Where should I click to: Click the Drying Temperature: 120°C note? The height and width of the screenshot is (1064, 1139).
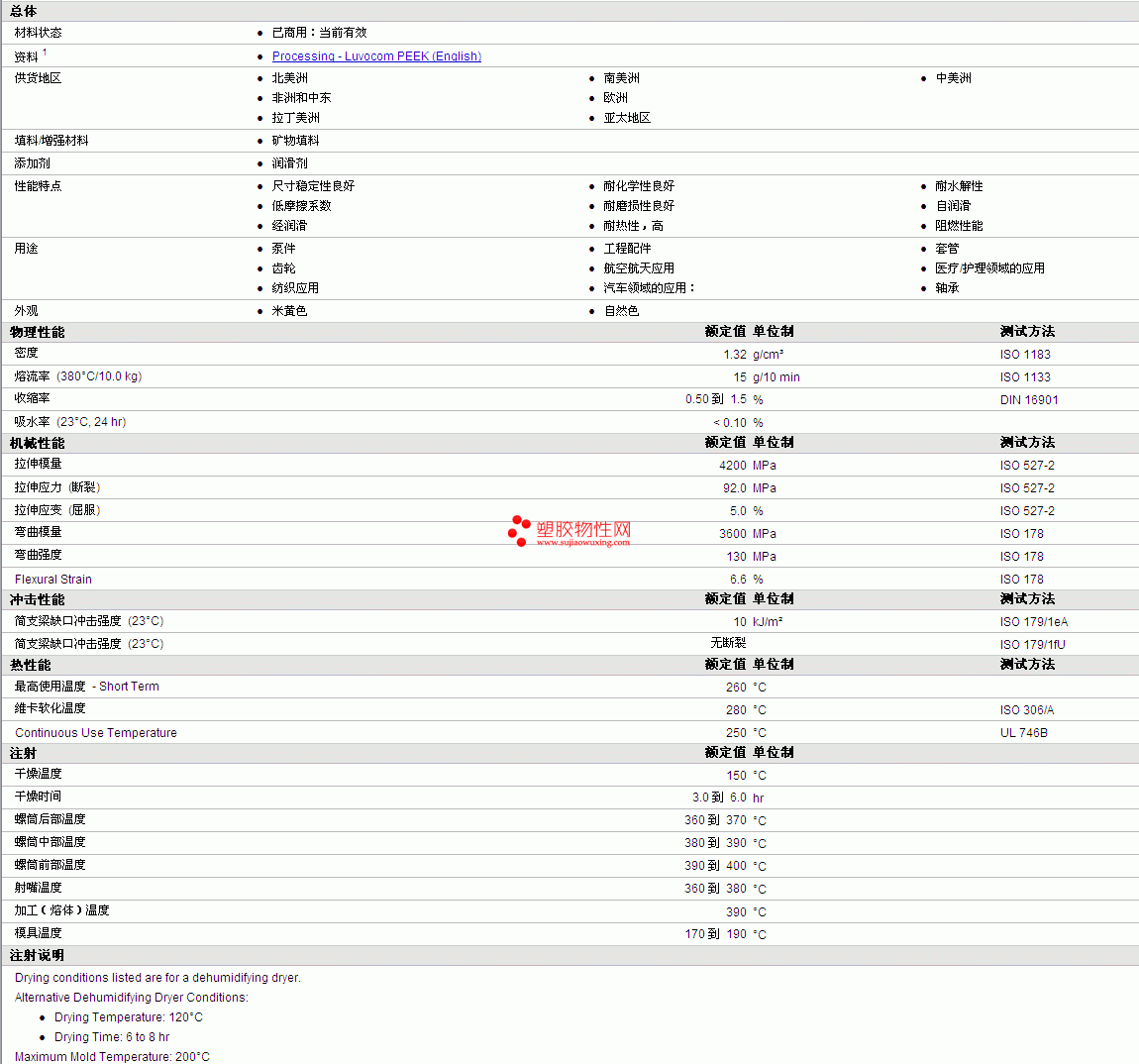(x=129, y=1017)
